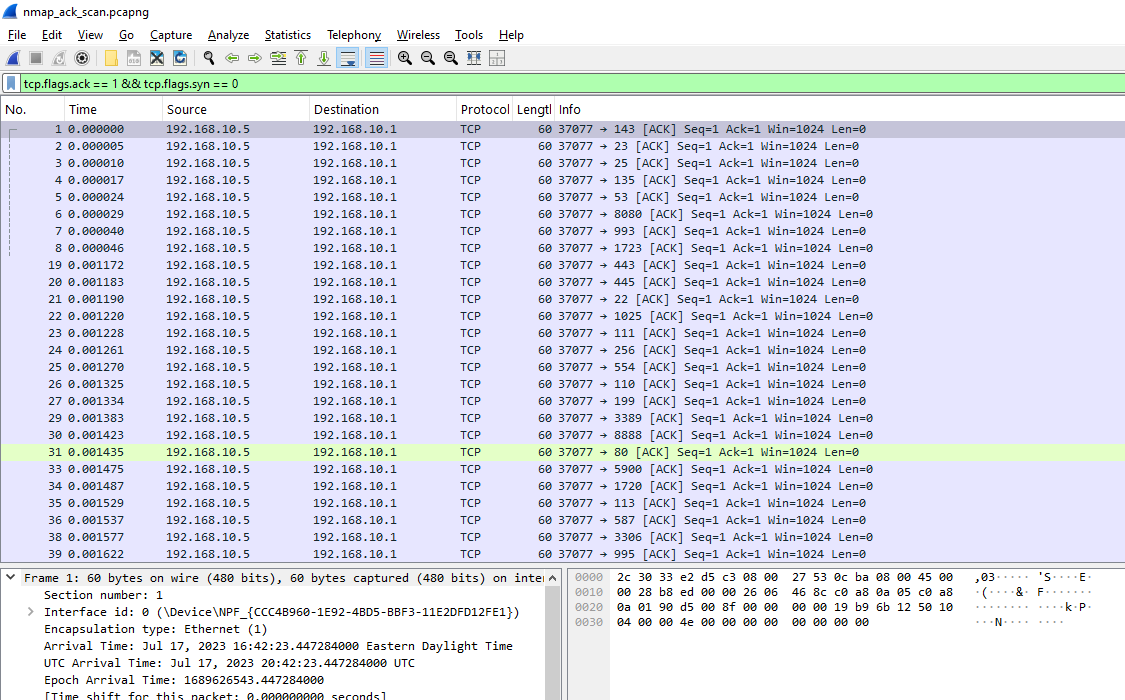Toggle packet list colorization
Image resolution: width=1125 pixels, height=700 pixels.
coord(374,57)
